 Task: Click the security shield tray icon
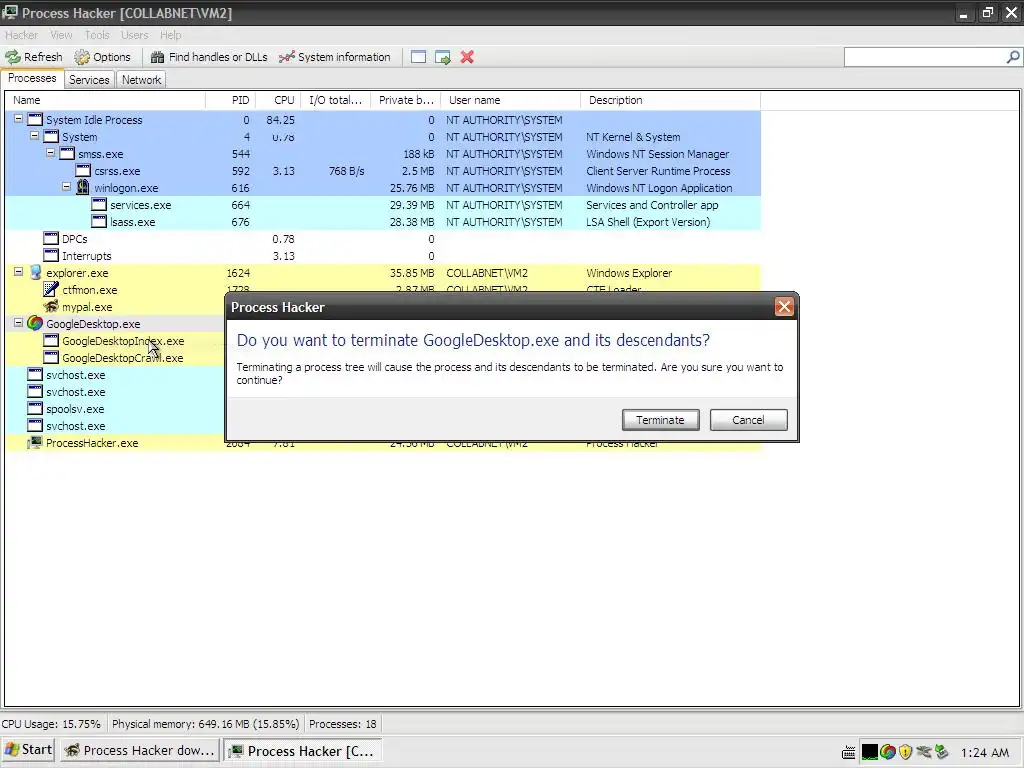[905, 752]
